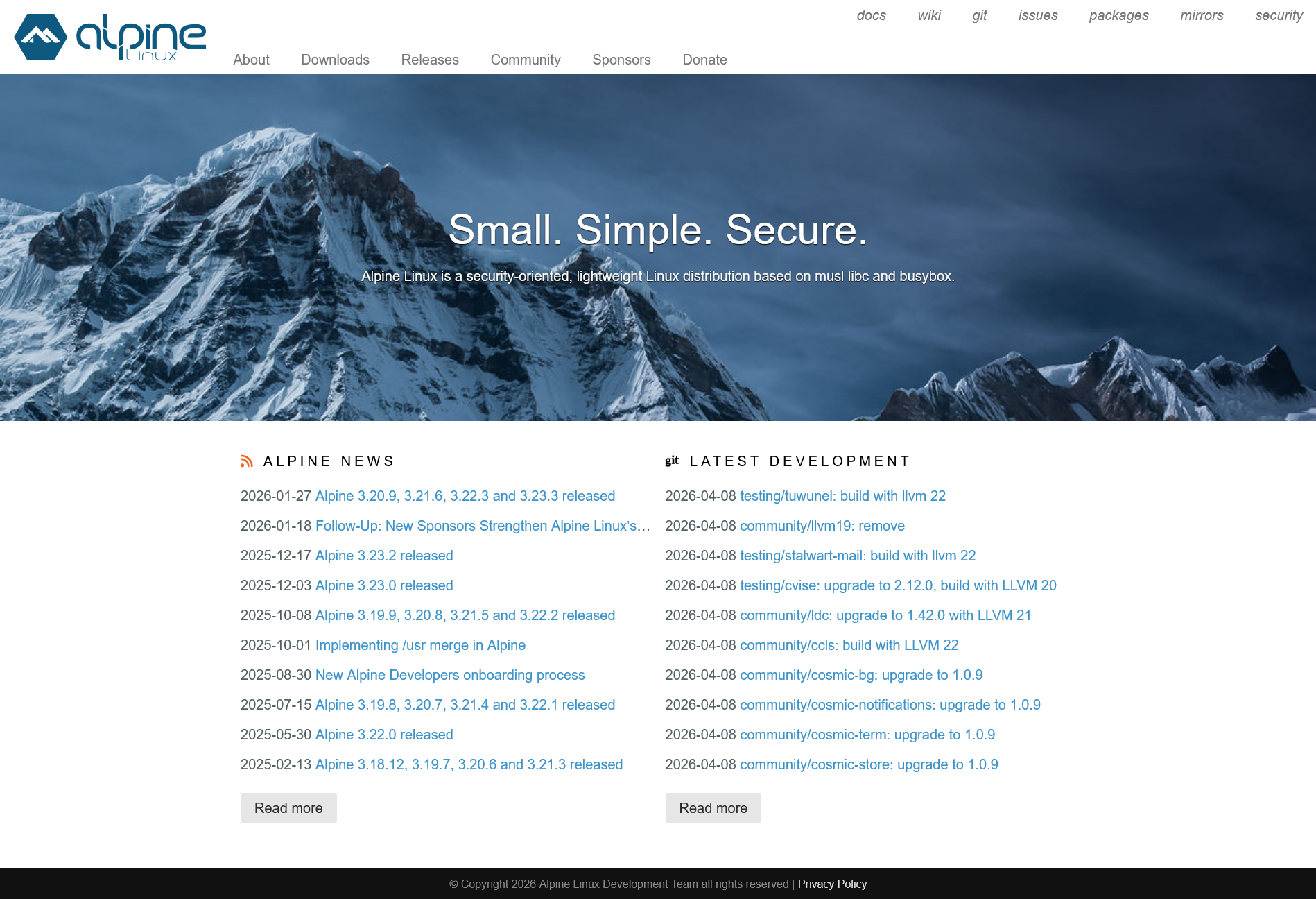Open the git link in the top bar

tap(979, 15)
